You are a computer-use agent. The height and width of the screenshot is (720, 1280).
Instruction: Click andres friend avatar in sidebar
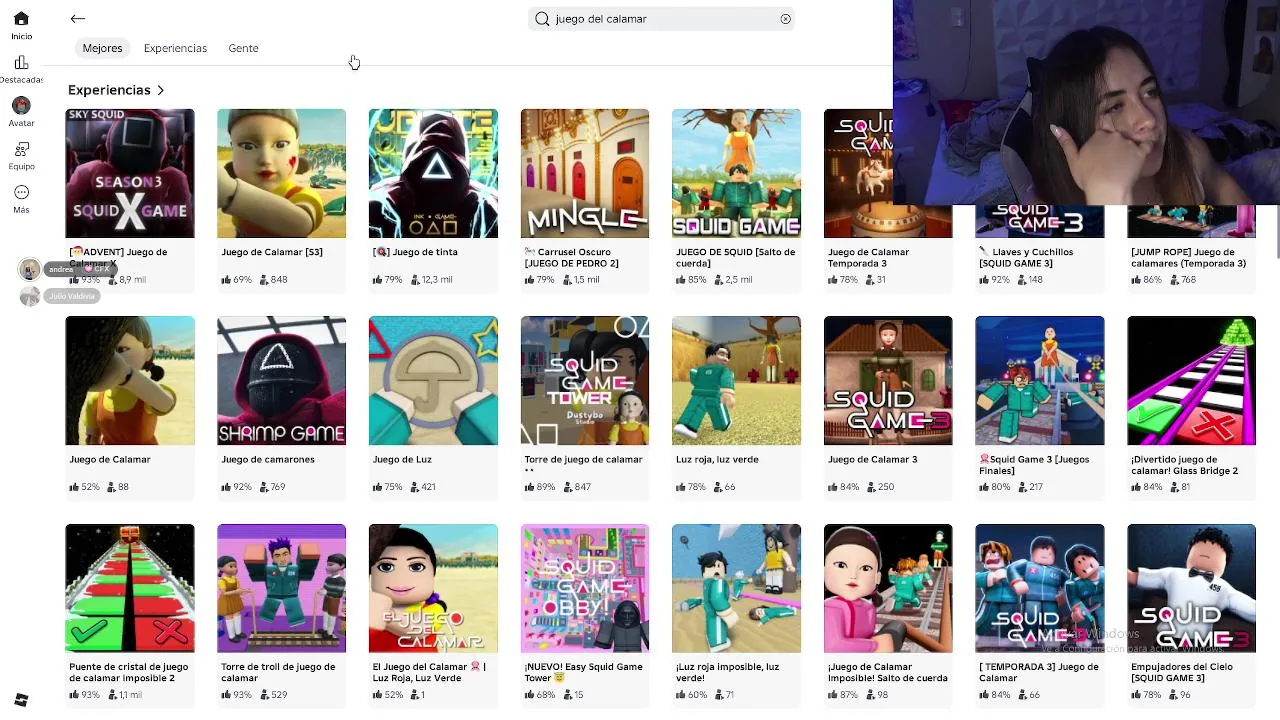(x=30, y=269)
